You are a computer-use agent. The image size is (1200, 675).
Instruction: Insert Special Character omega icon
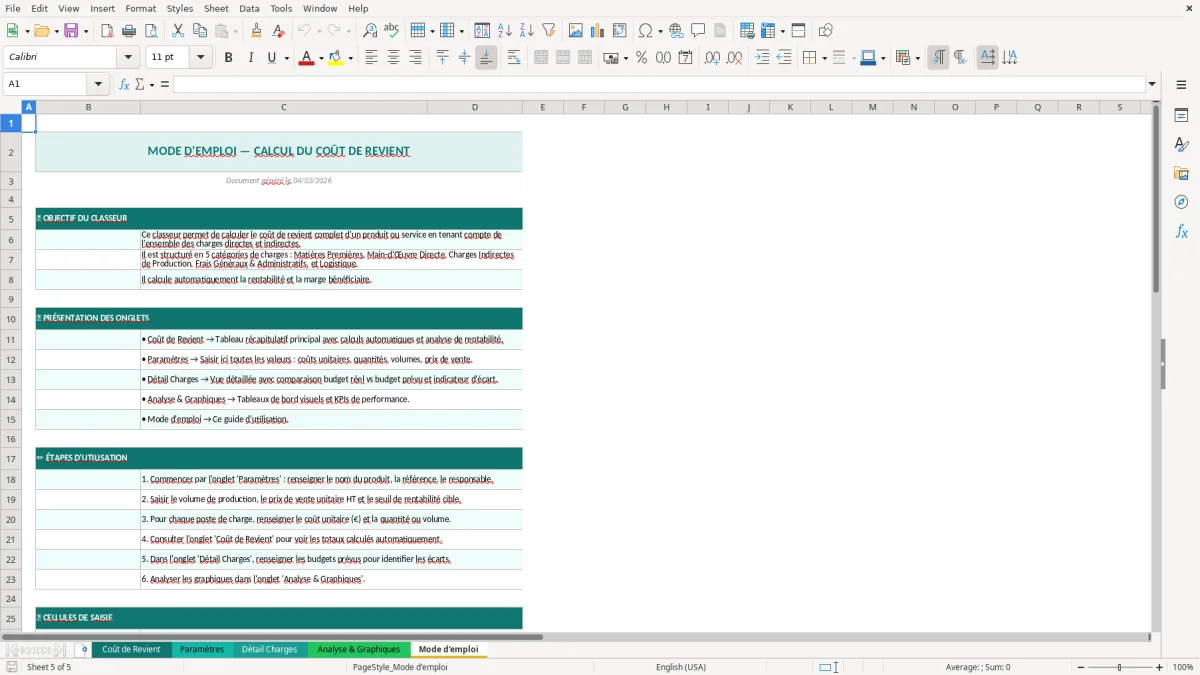pyautogui.click(x=645, y=31)
